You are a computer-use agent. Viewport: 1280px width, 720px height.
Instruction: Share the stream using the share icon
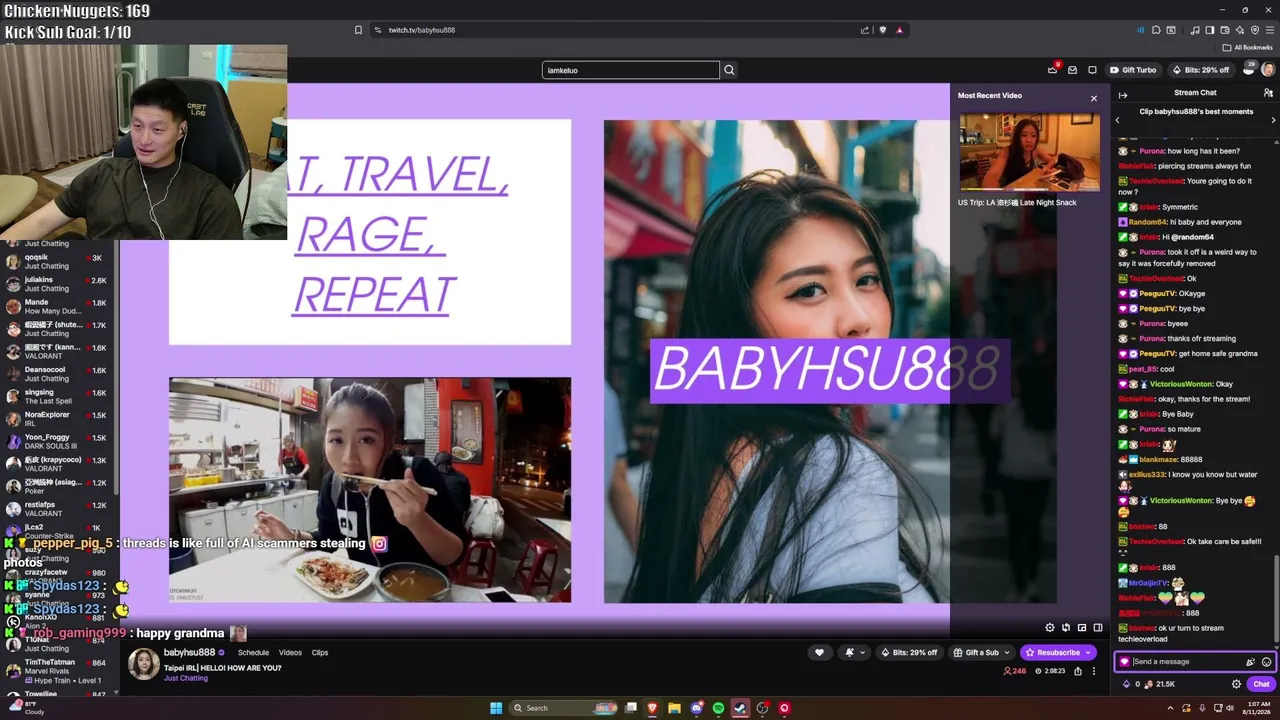tap(1077, 671)
